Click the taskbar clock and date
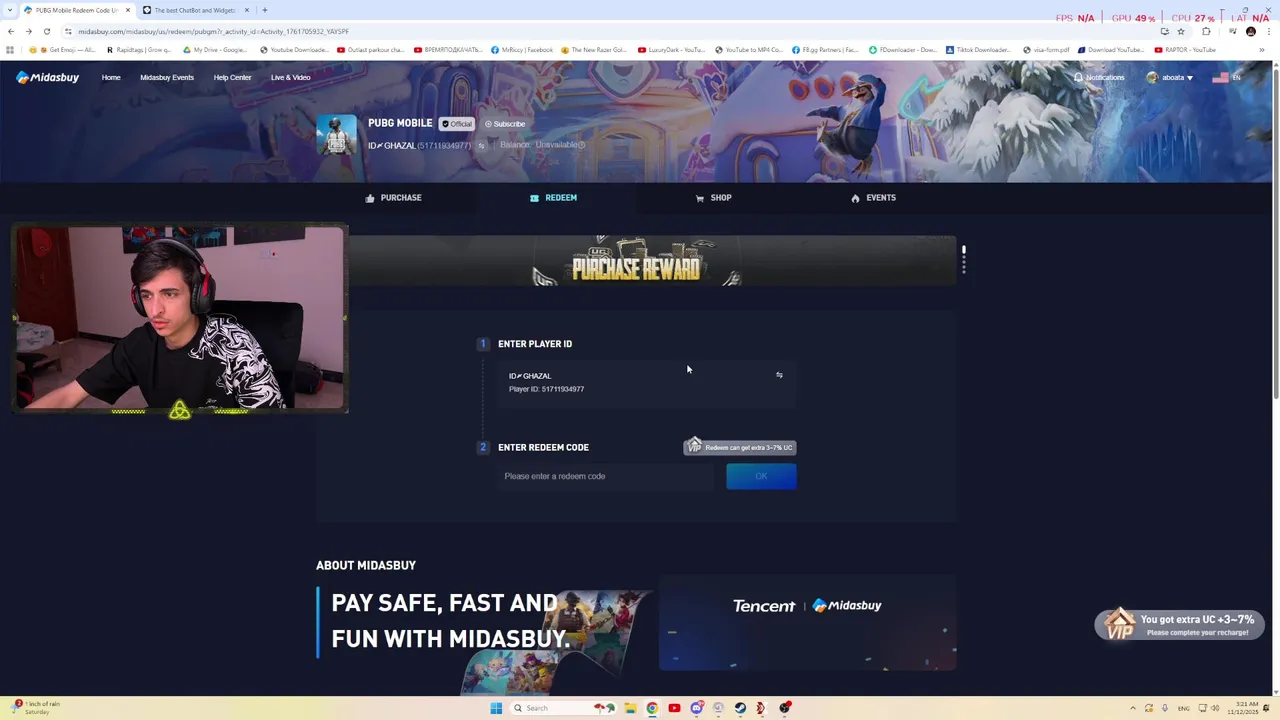 click(1245, 708)
